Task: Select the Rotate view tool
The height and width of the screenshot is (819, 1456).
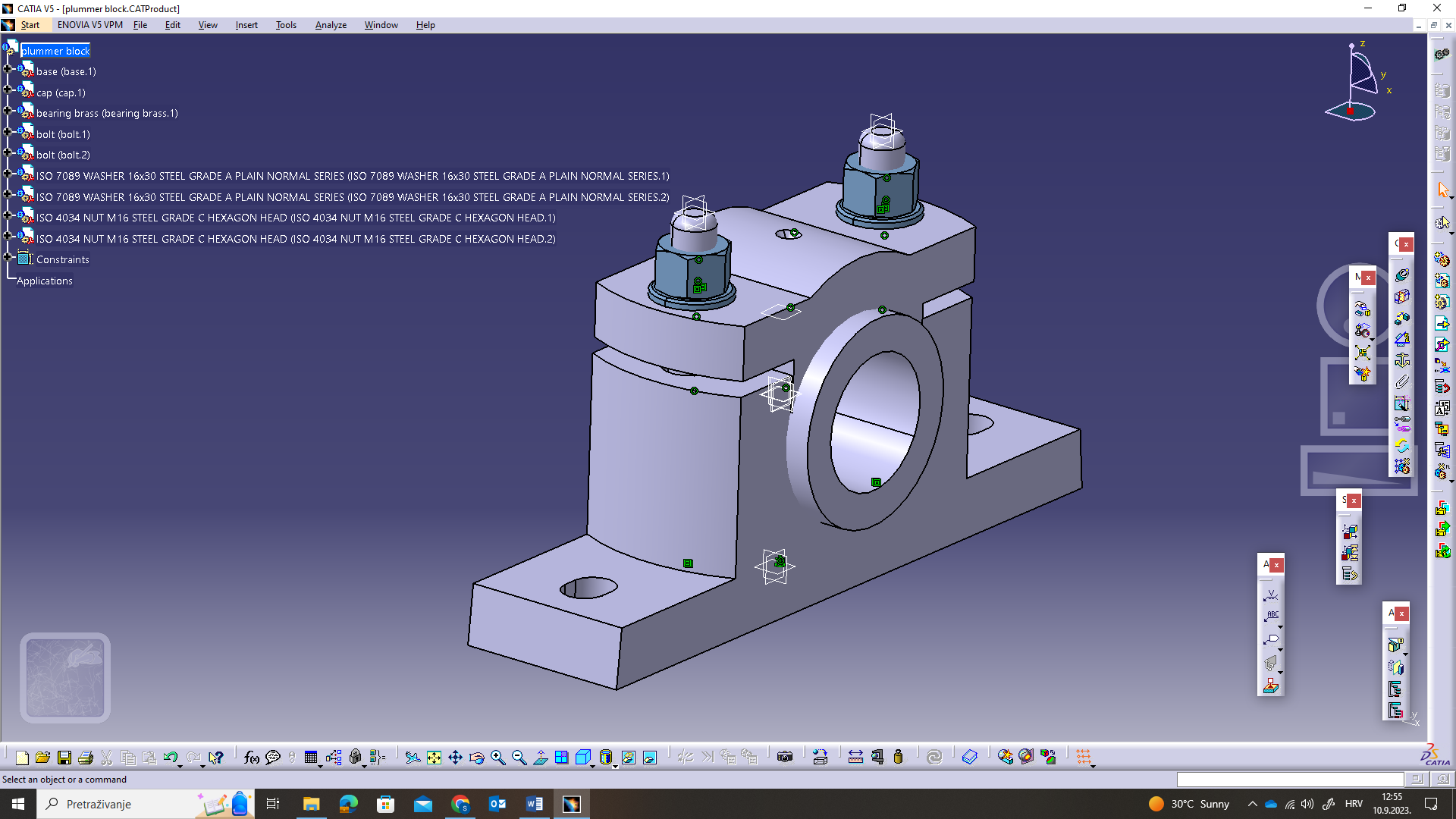Action: coord(476,757)
